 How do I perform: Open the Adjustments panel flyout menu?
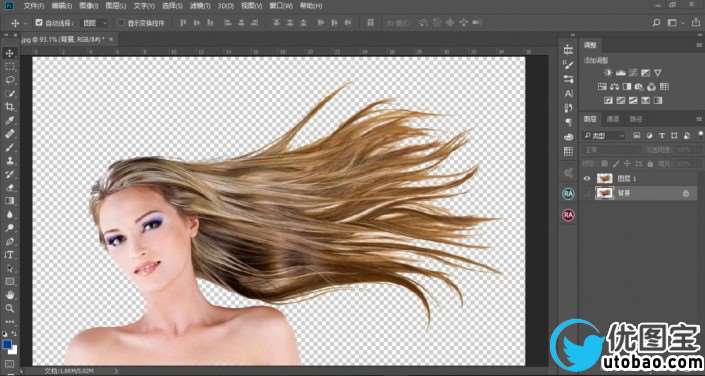click(x=699, y=45)
